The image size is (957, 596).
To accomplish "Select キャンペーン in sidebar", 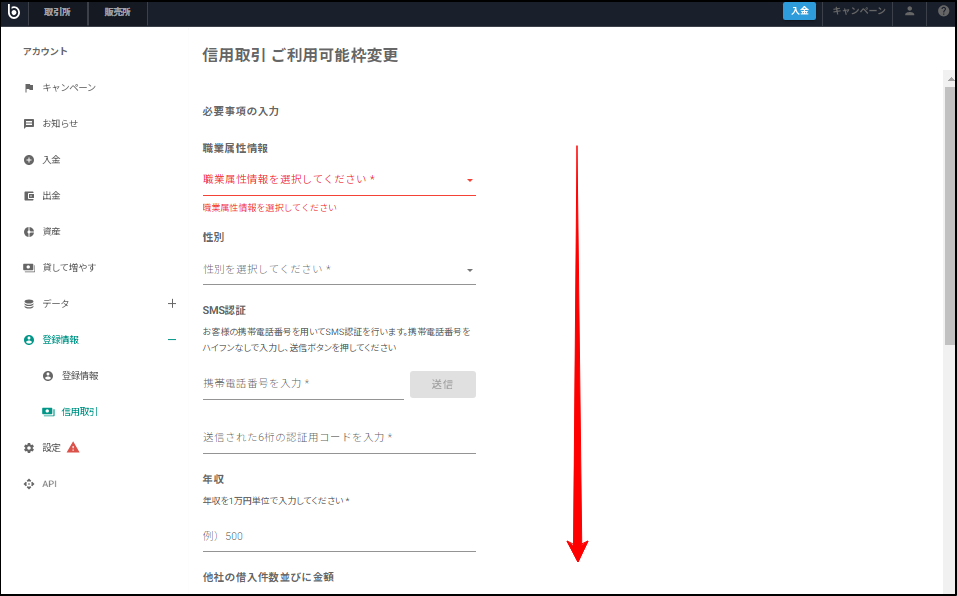I will click(x=69, y=88).
